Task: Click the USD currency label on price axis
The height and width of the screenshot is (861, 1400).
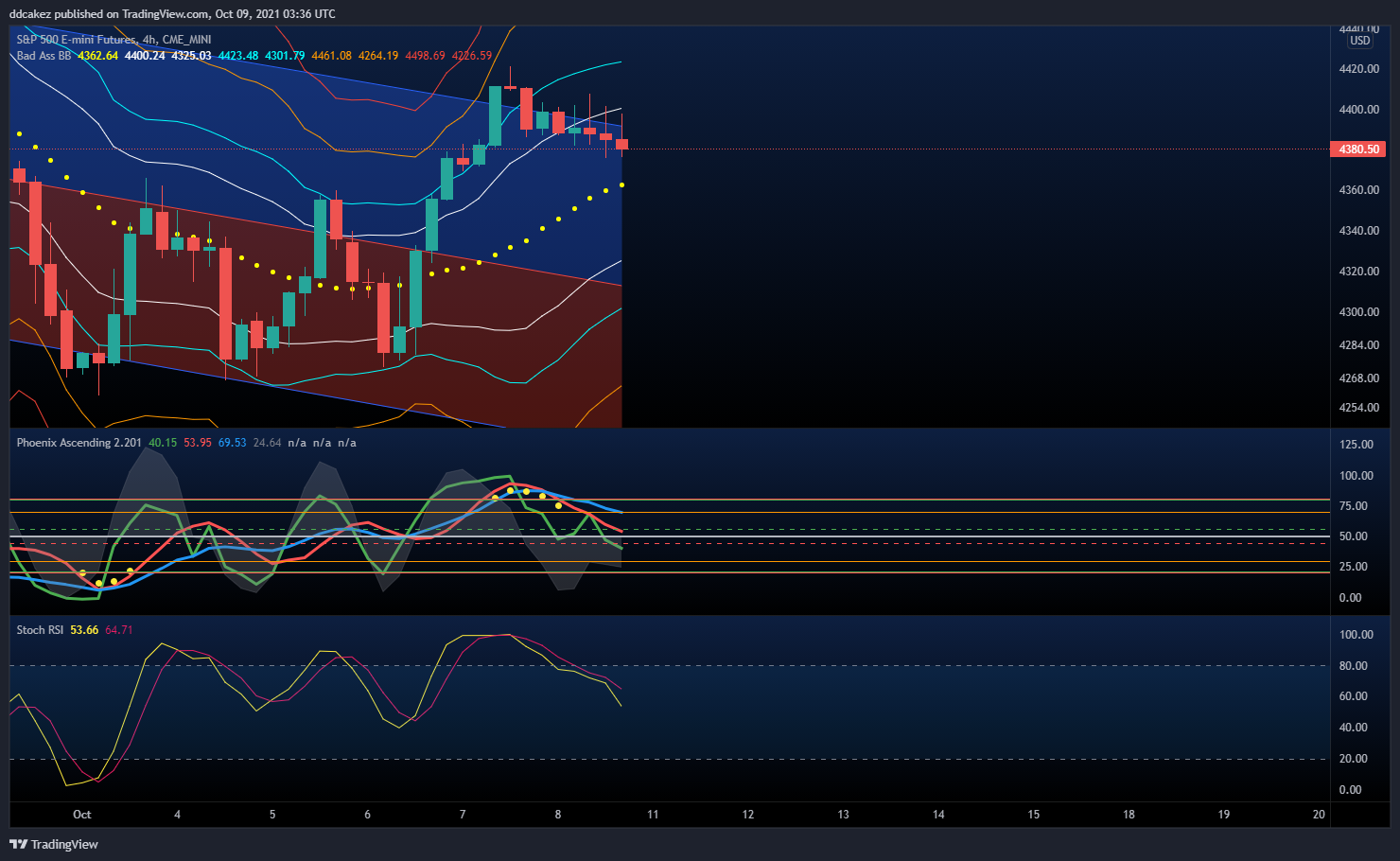Action: (1360, 41)
